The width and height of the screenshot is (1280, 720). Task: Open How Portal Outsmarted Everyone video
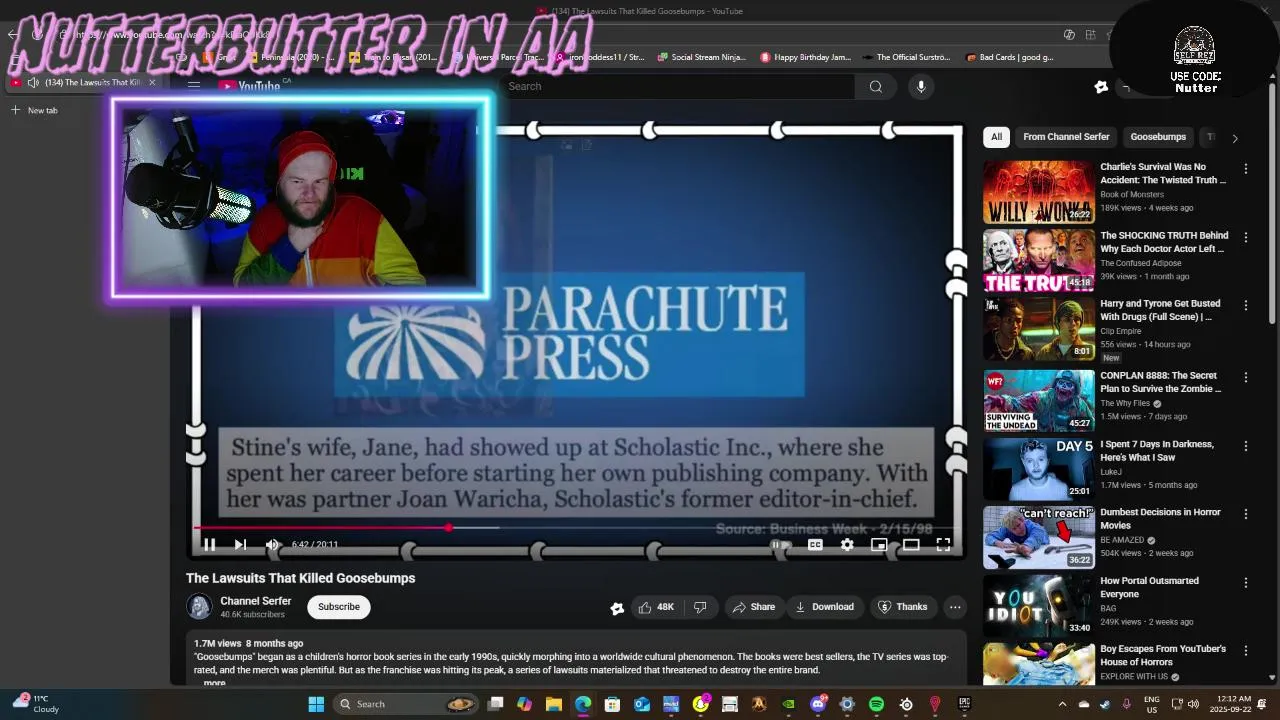[1149, 587]
